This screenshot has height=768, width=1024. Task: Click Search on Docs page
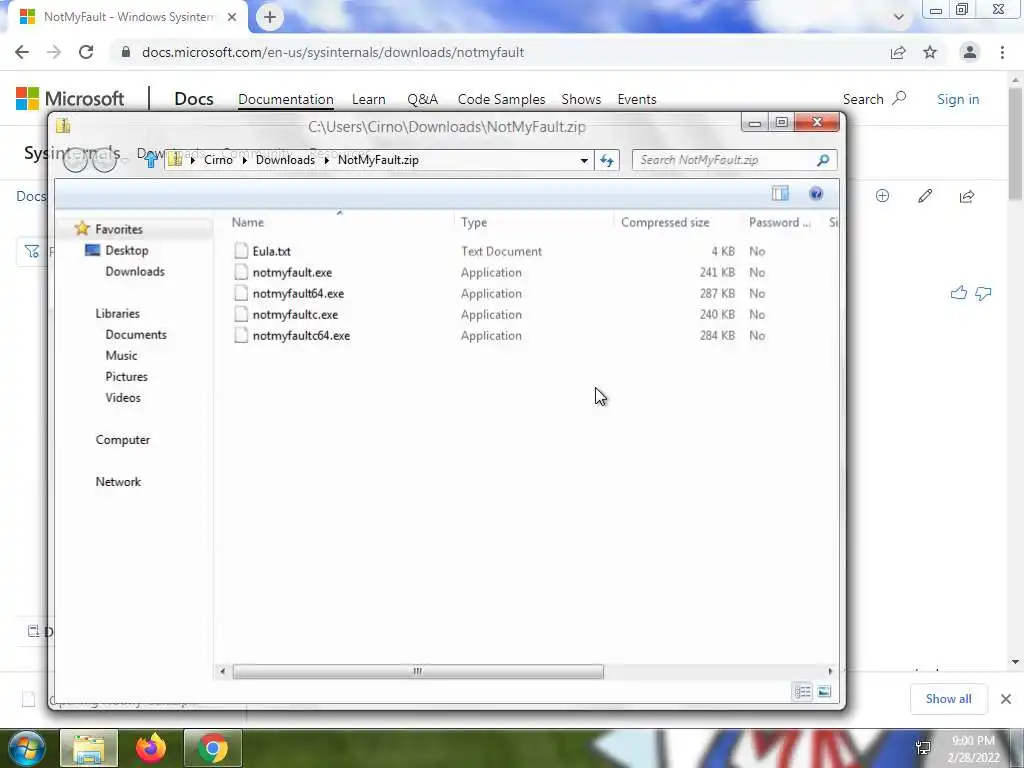(x=874, y=99)
